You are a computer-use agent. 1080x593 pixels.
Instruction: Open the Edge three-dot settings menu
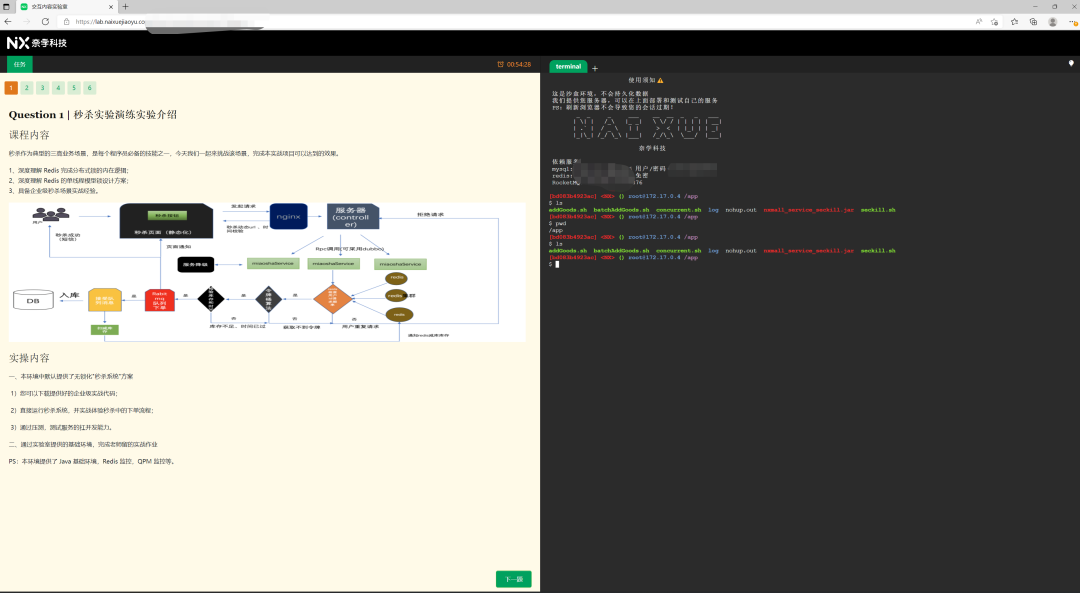coord(1074,22)
